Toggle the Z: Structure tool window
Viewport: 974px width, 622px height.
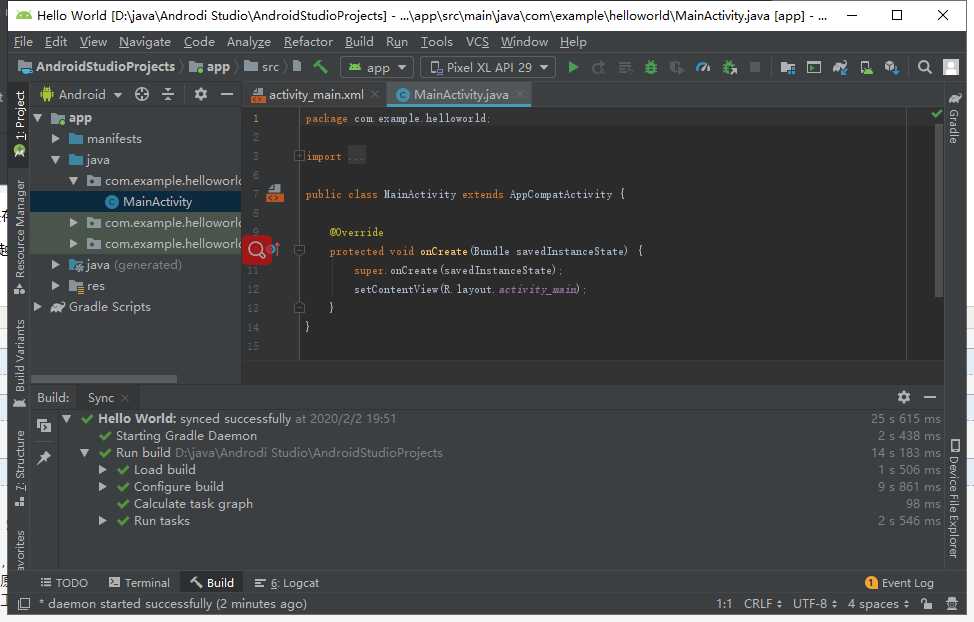19,469
